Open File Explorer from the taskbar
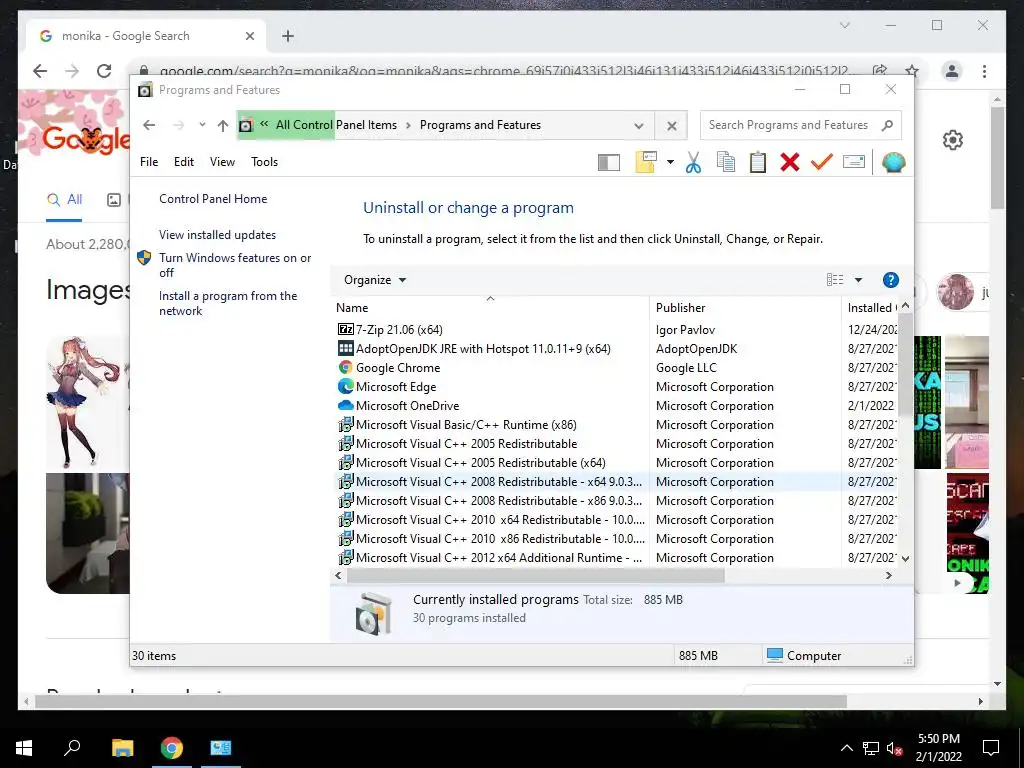 click(122, 748)
